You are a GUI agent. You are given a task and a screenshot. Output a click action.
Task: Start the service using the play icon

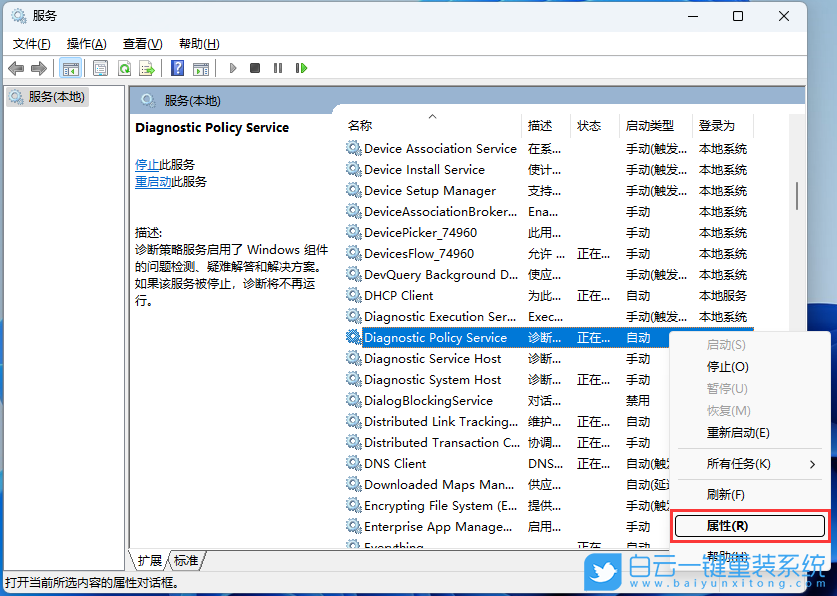pos(233,68)
